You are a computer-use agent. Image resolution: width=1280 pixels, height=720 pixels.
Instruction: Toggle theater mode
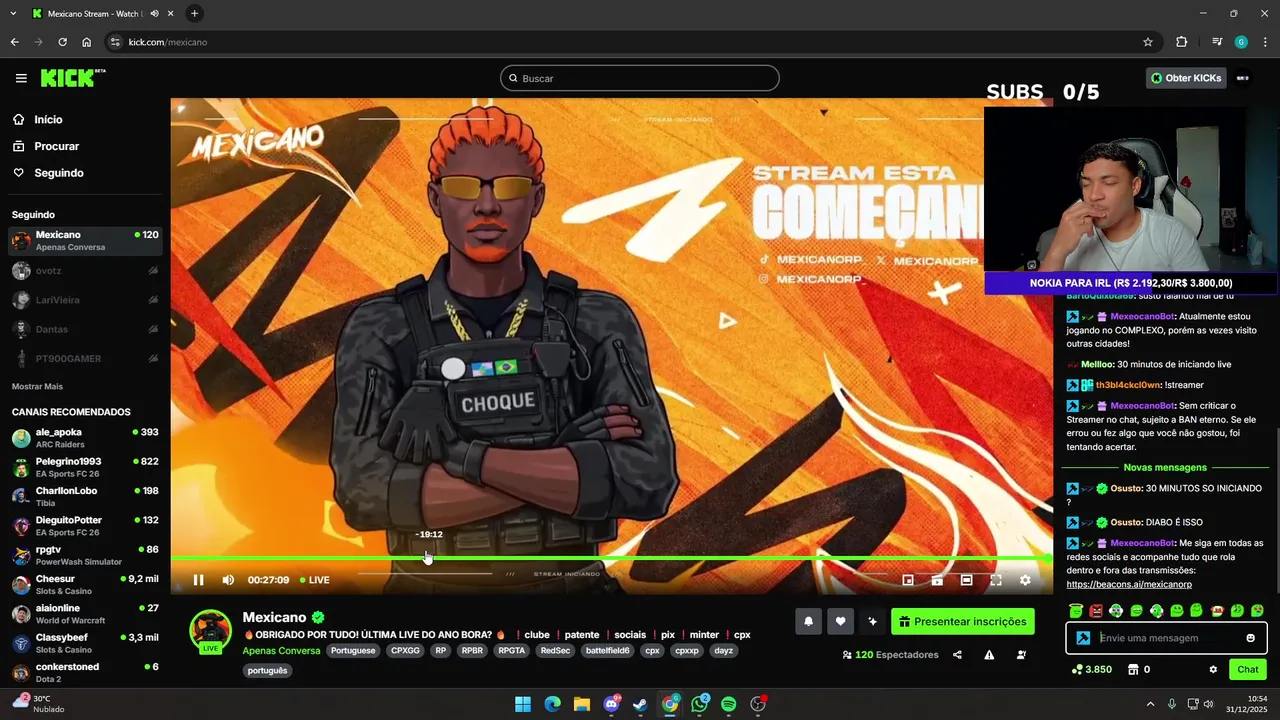966,580
